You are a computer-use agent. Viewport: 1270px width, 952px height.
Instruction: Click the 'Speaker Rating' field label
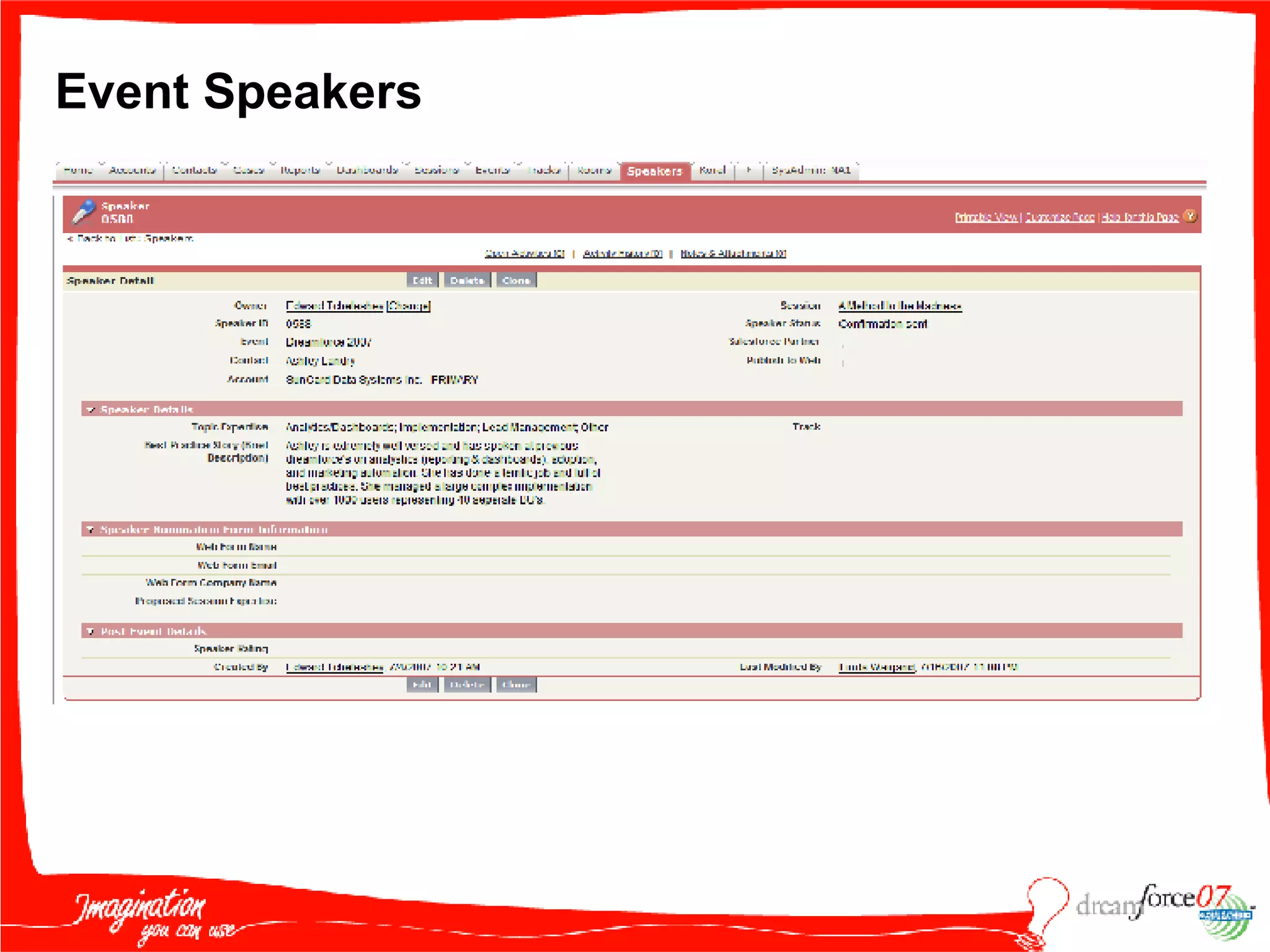click(x=231, y=649)
